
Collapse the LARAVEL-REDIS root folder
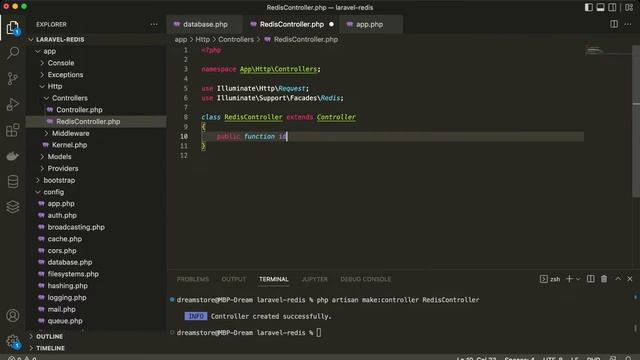pyautogui.click(x=96, y=40)
